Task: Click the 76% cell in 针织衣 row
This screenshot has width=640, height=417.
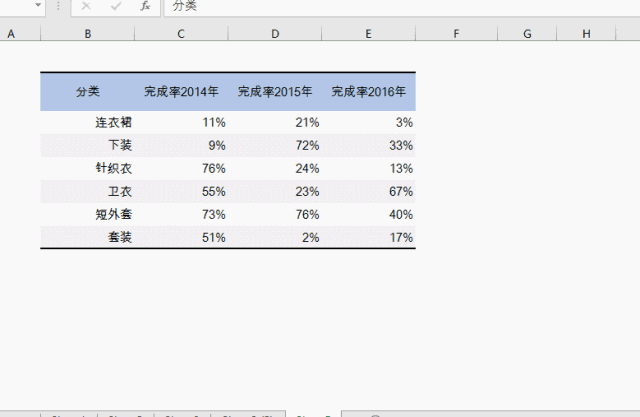Action: [181, 169]
